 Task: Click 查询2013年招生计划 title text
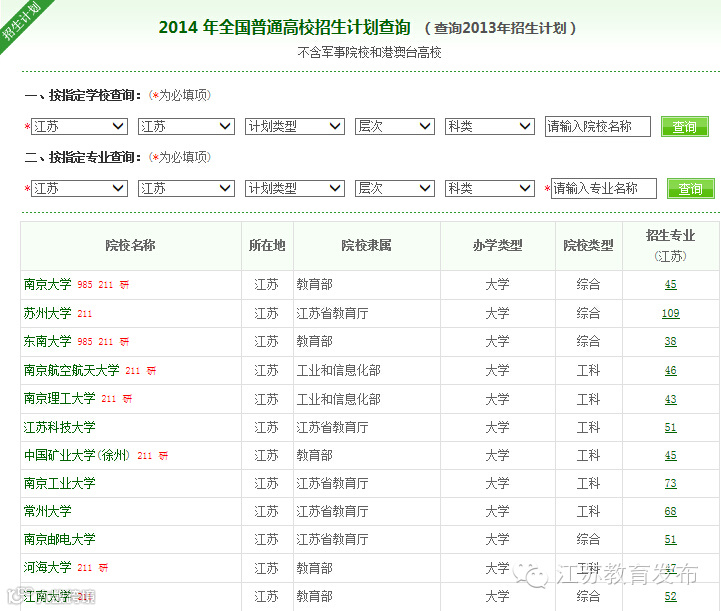pyautogui.click(x=500, y=29)
